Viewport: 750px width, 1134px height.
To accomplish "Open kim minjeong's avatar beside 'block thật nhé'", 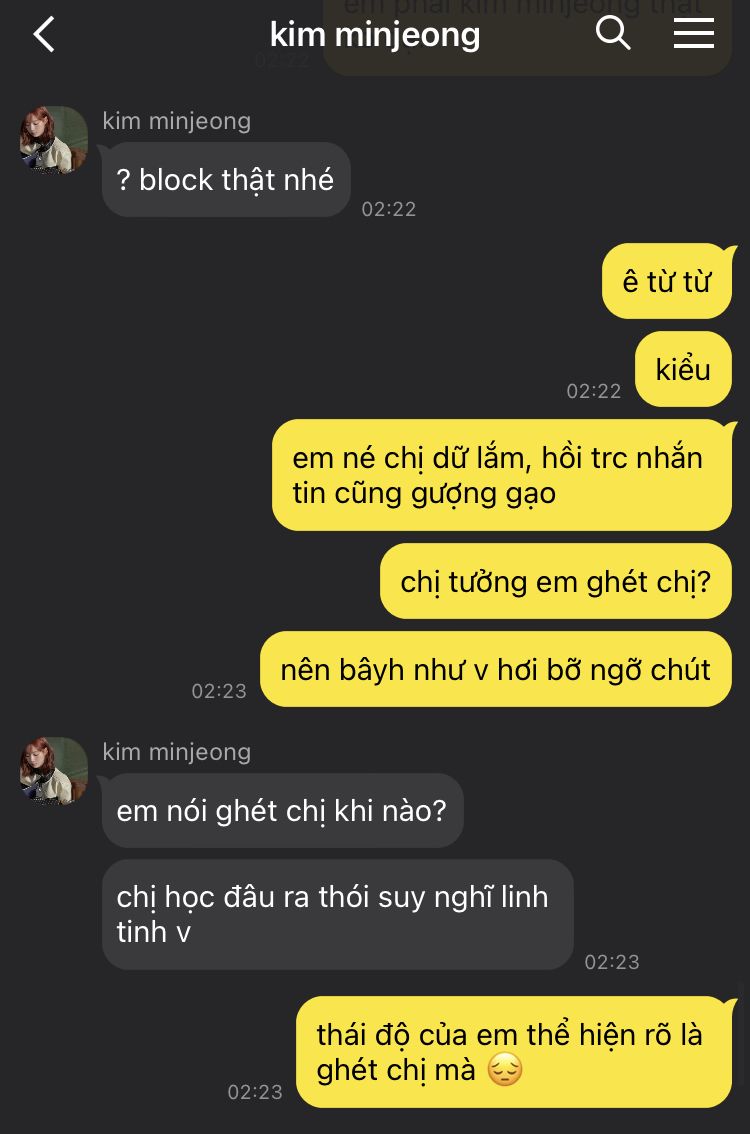I will [54, 140].
